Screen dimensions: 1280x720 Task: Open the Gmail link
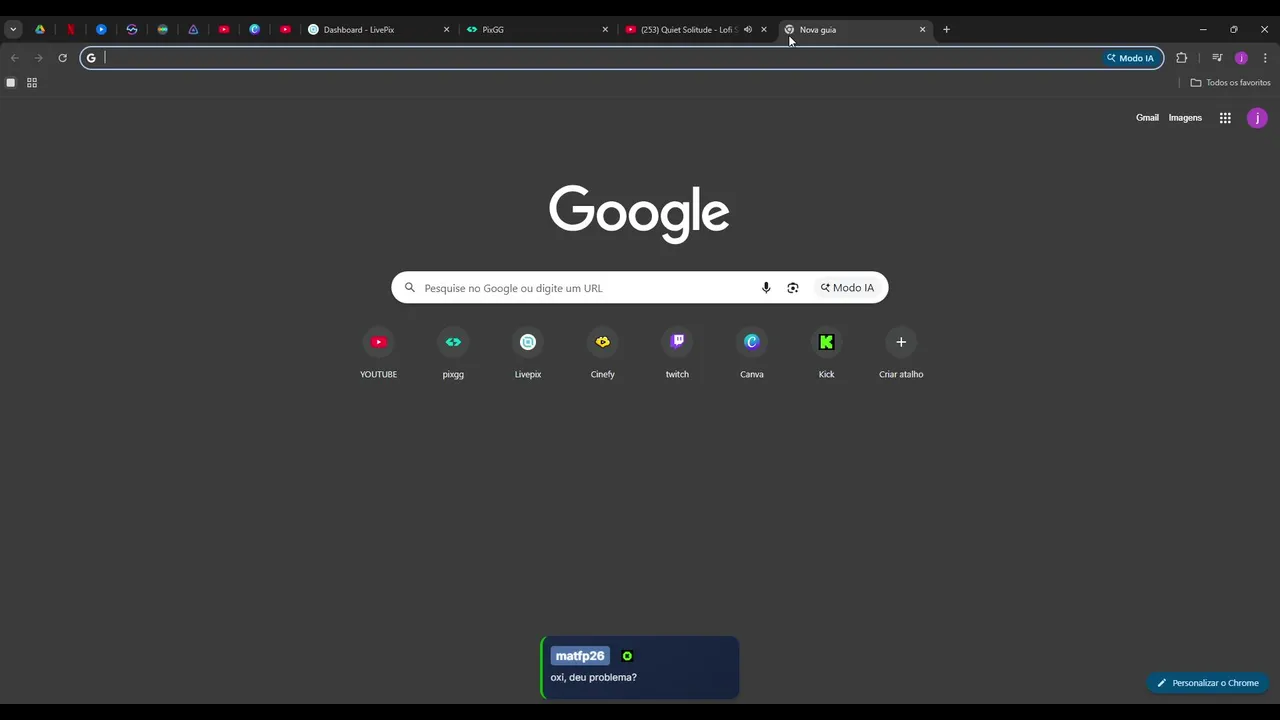point(1147,118)
